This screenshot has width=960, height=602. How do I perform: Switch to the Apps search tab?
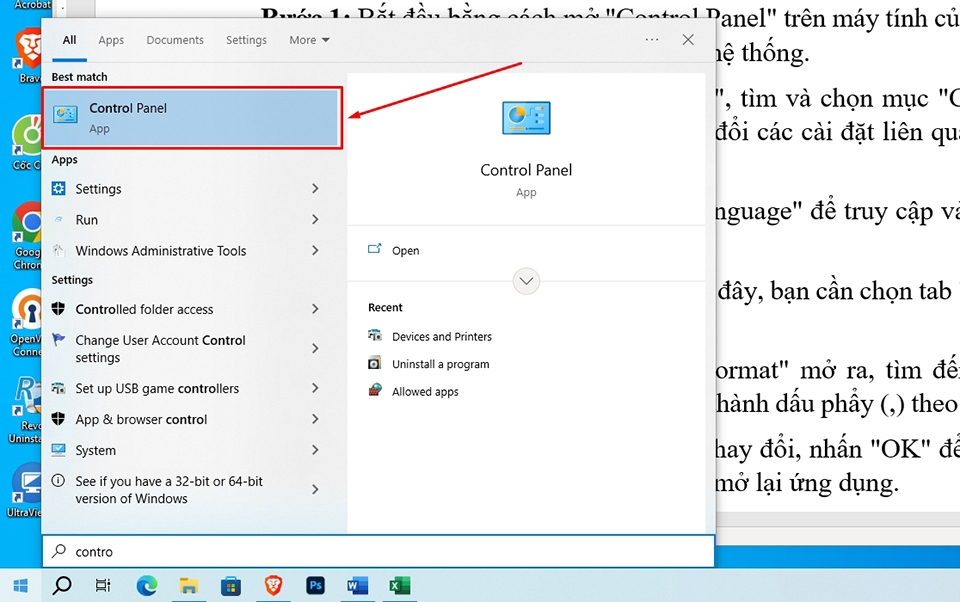click(111, 40)
